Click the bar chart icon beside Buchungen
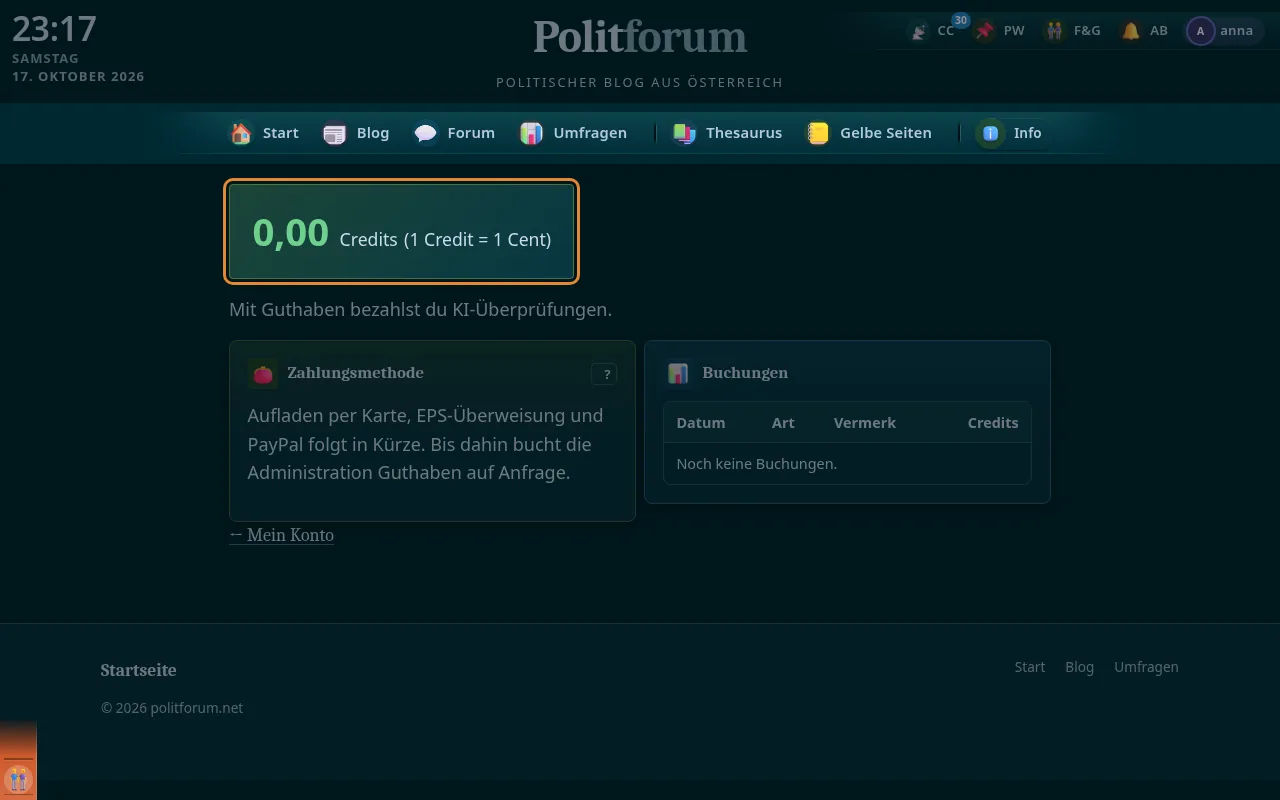This screenshot has width=1280, height=800. pos(678,374)
